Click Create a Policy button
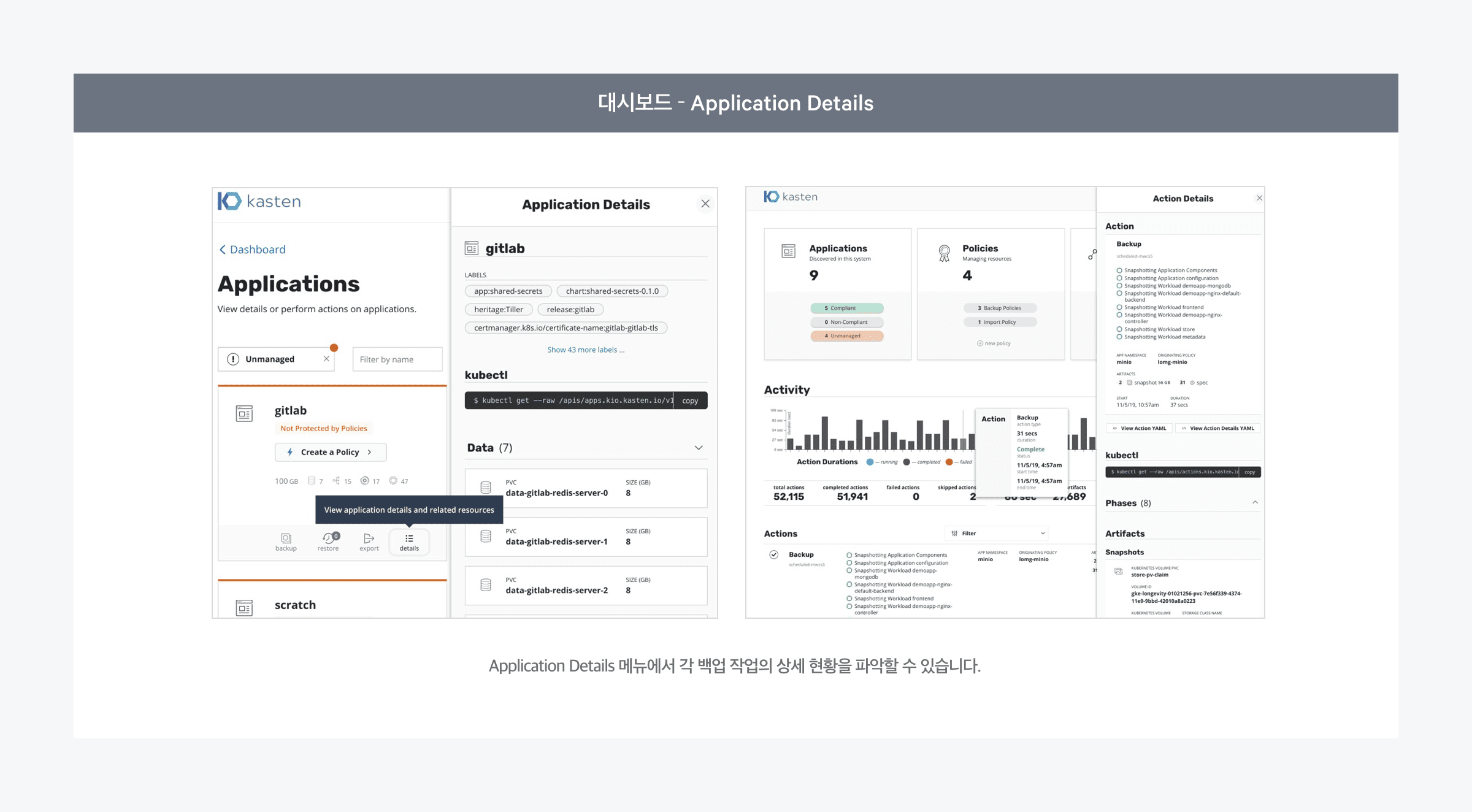Viewport: 1472px width, 812px height. [331, 452]
